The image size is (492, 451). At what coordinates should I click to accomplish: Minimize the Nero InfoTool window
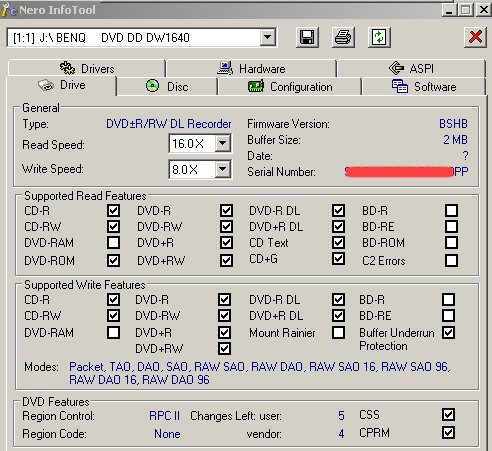tap(449, 10)
